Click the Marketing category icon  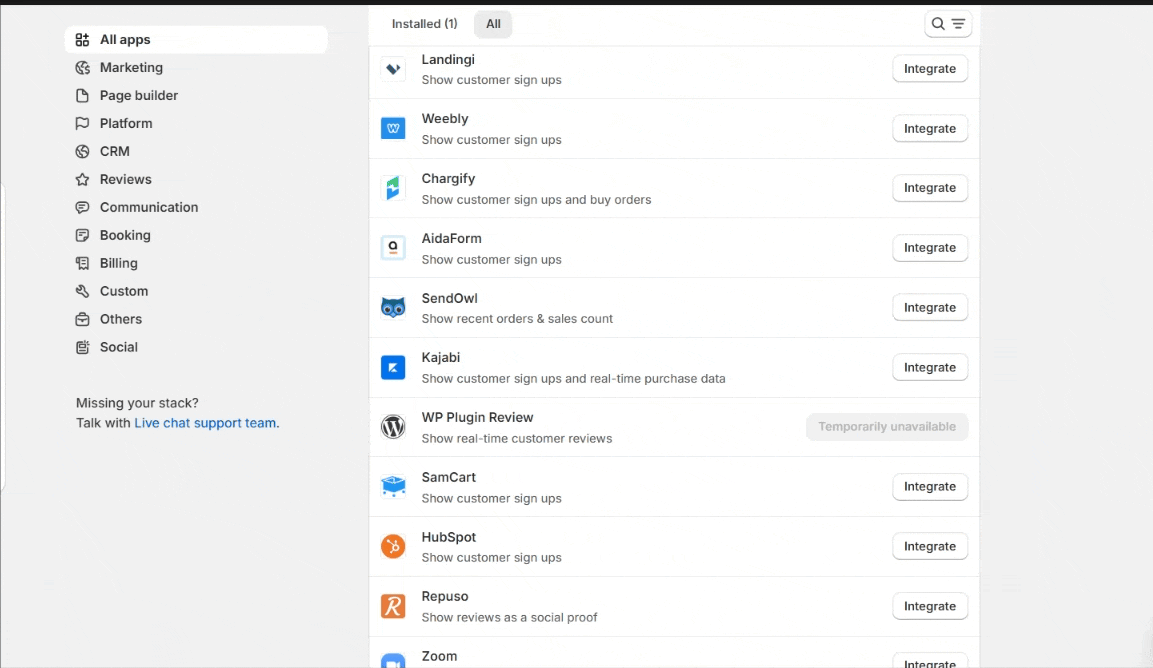tap(82, 68)
